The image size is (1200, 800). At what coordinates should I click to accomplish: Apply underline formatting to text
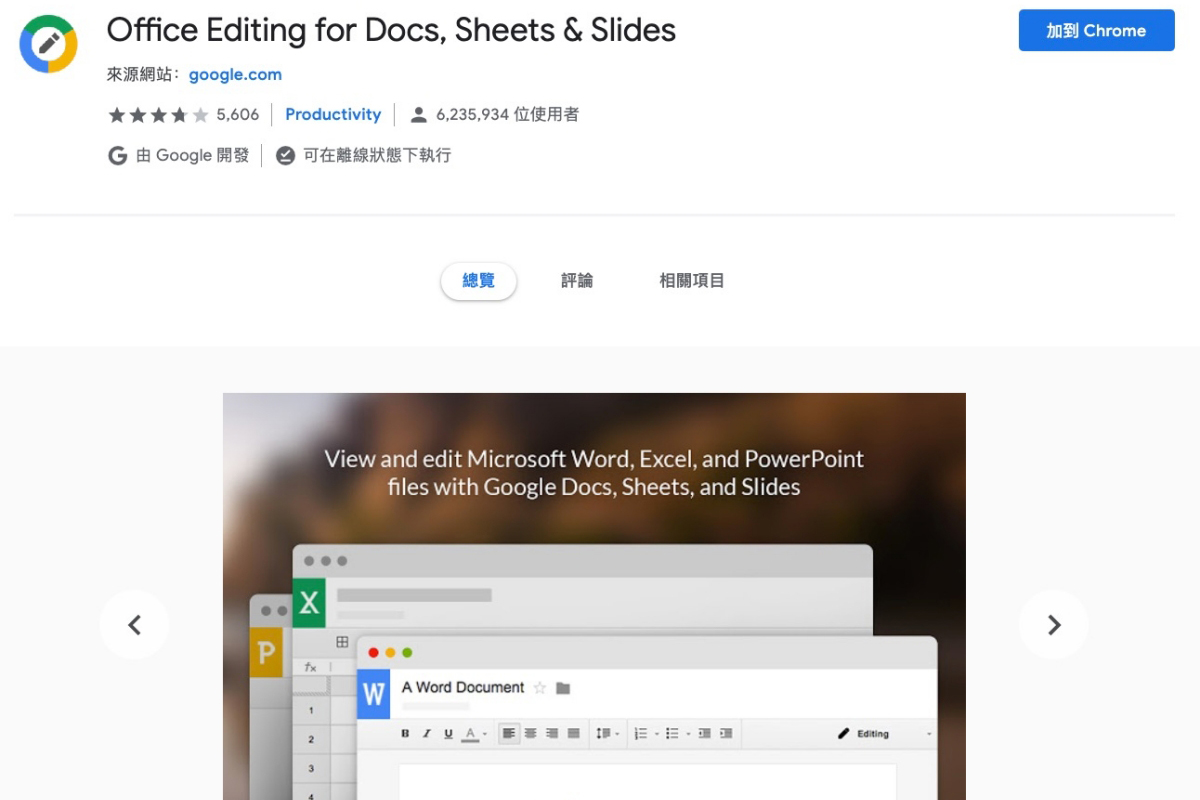click(448, 733)
